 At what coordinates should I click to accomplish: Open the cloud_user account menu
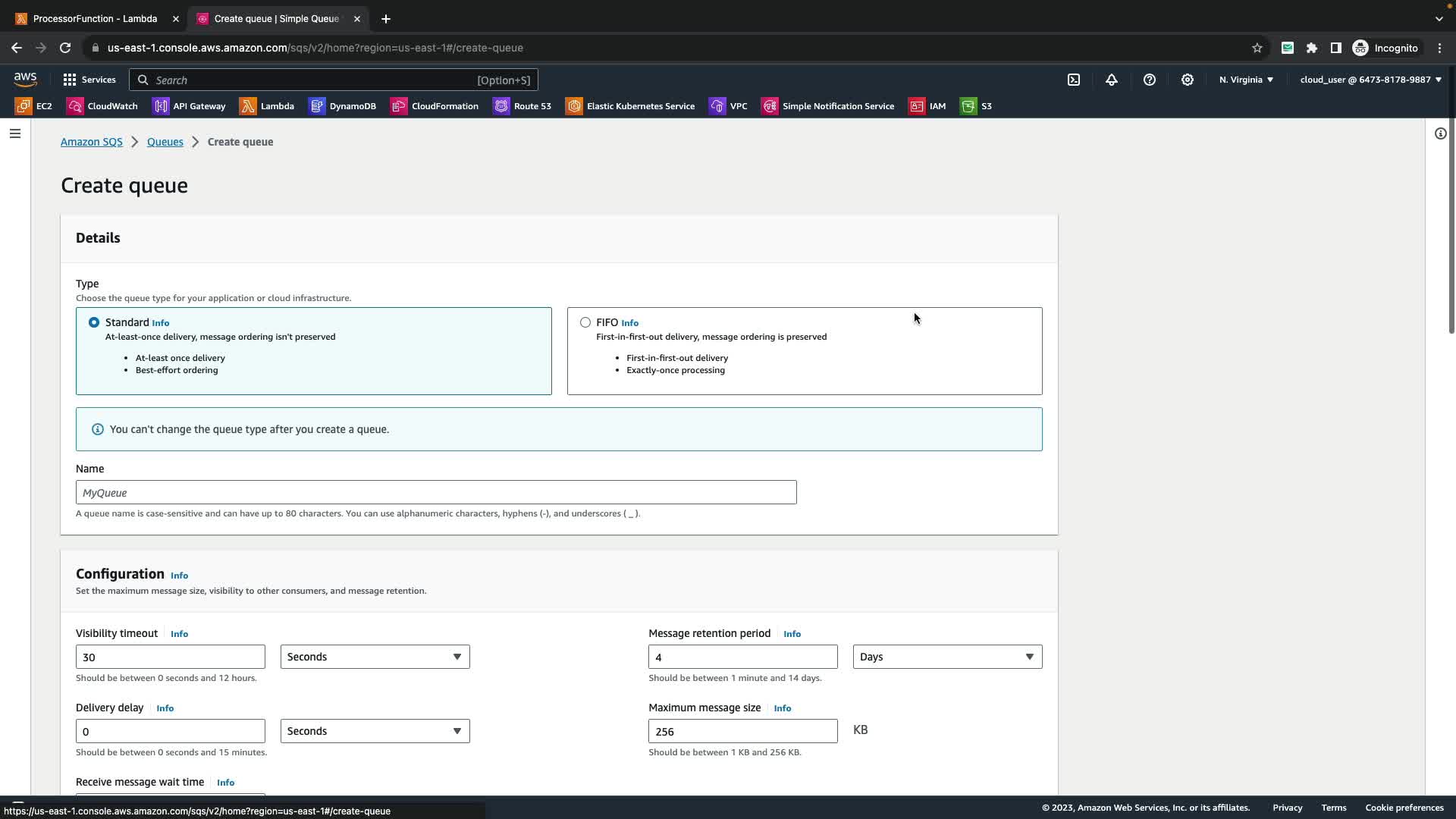pos(1370,80)
